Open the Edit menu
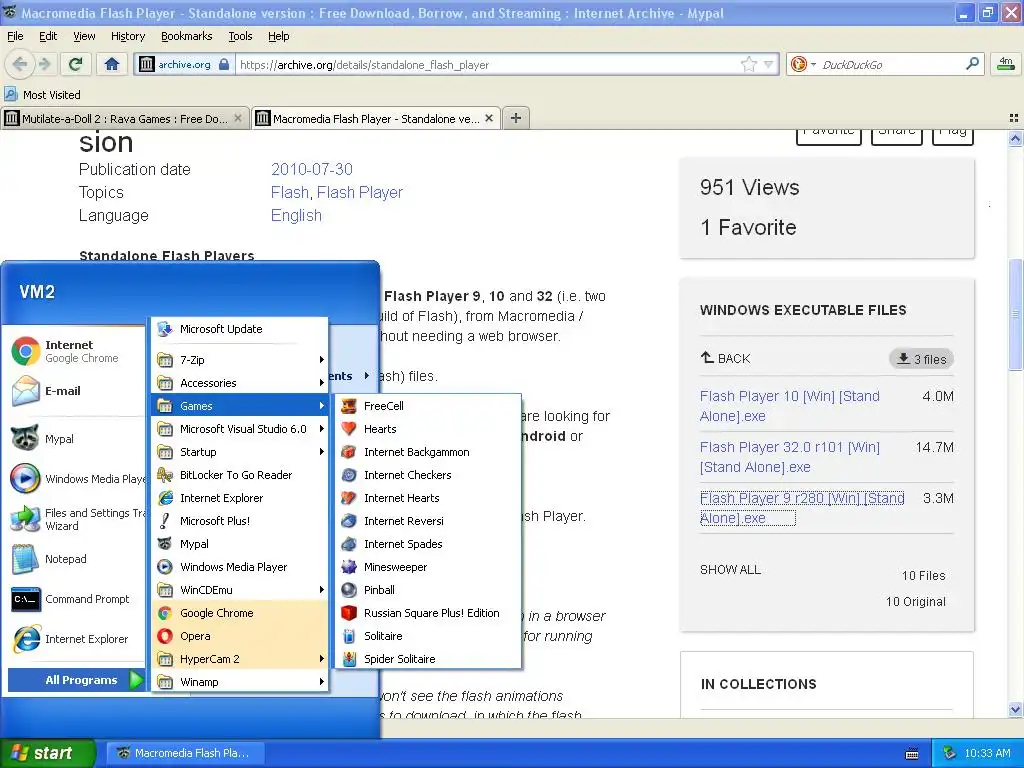This screenshot has width=1024, height=768. [x=48, y=36]
